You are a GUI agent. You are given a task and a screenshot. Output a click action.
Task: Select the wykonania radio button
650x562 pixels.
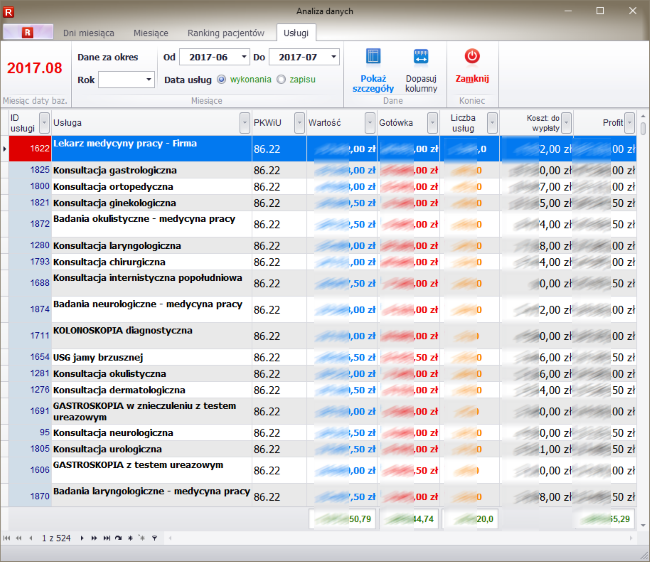click(221, 79)
